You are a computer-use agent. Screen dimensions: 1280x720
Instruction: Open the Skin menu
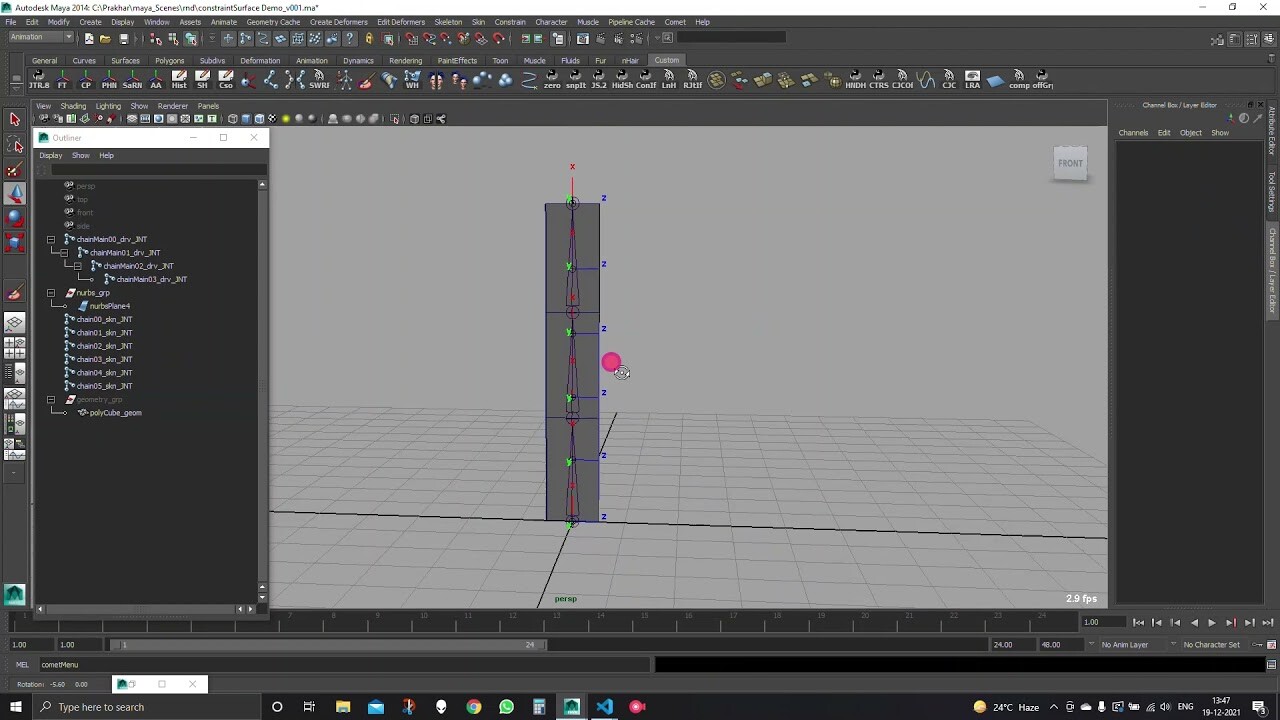[478, 21]
